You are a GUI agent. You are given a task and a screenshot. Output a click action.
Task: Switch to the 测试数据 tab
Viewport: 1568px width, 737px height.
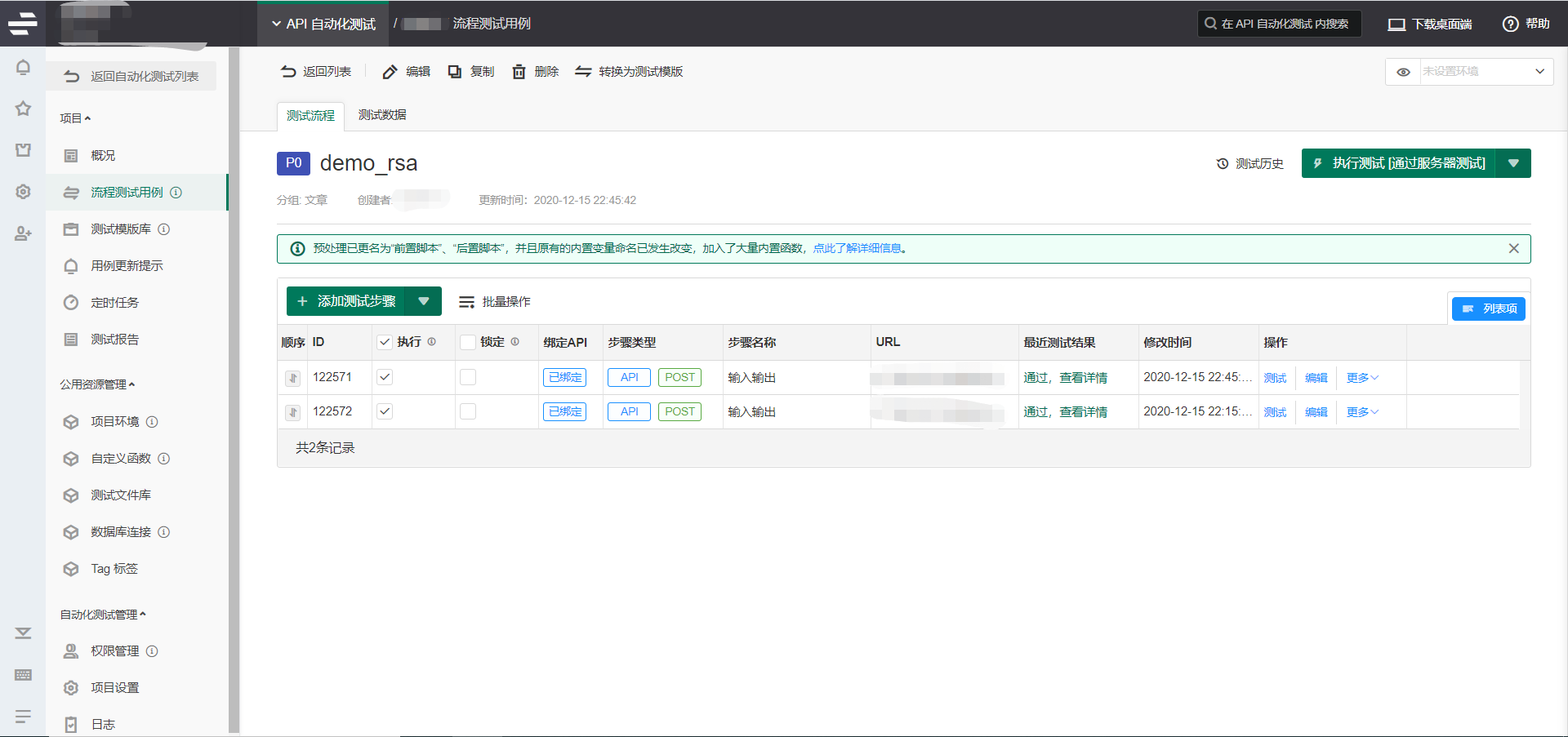(x=382, y=115)
